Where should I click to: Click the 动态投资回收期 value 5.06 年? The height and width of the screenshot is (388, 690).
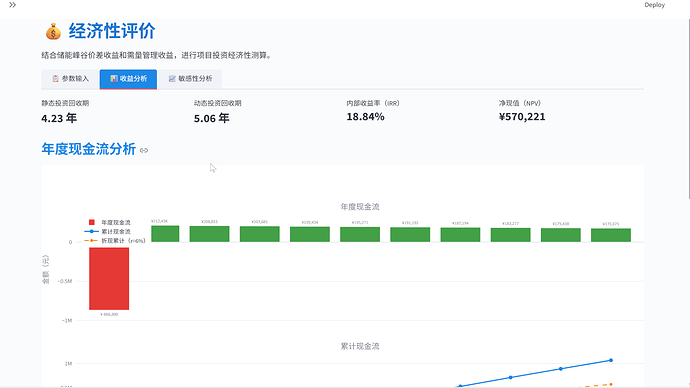tap(212, 118)
